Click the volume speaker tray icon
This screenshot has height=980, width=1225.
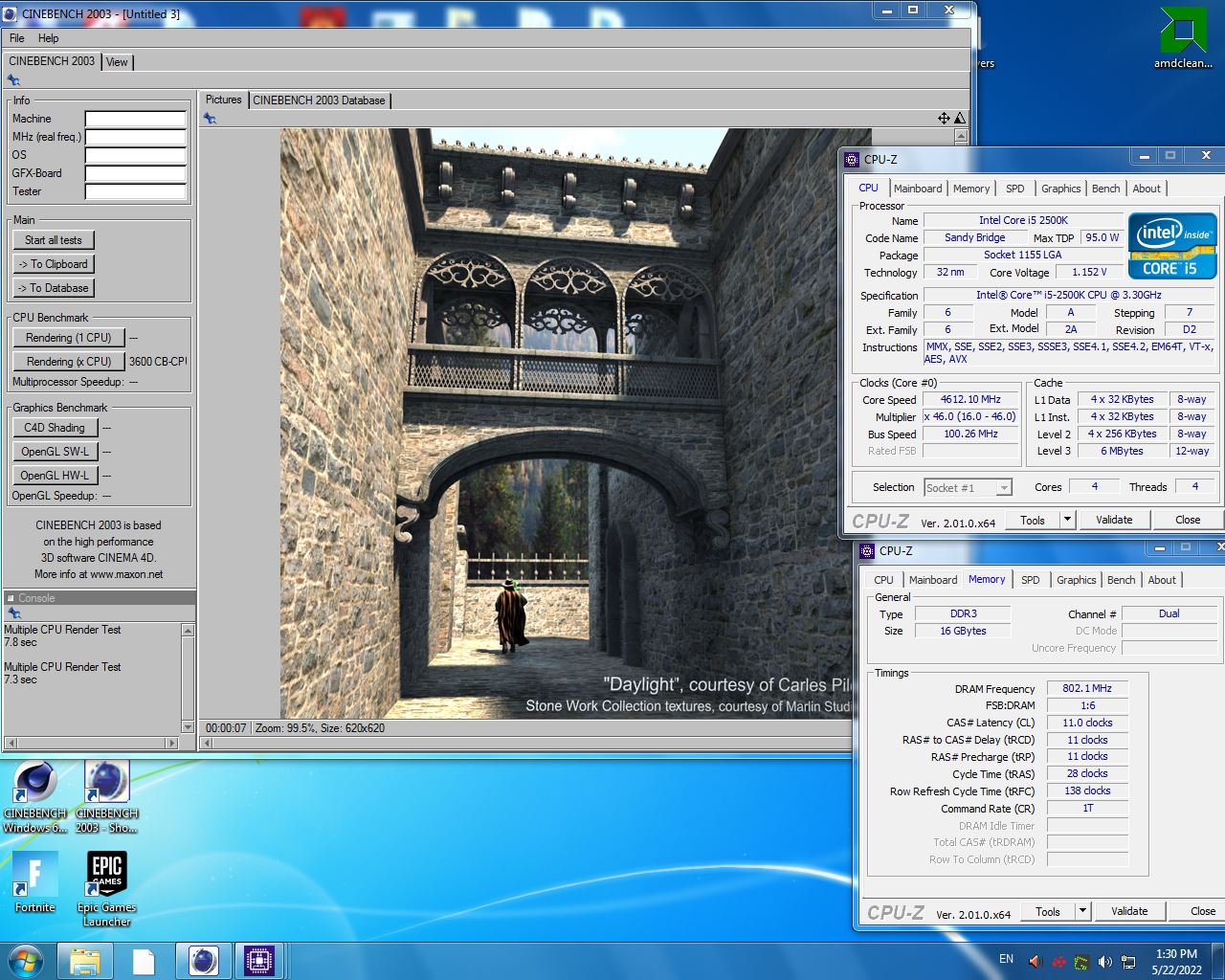[1105, 961]
